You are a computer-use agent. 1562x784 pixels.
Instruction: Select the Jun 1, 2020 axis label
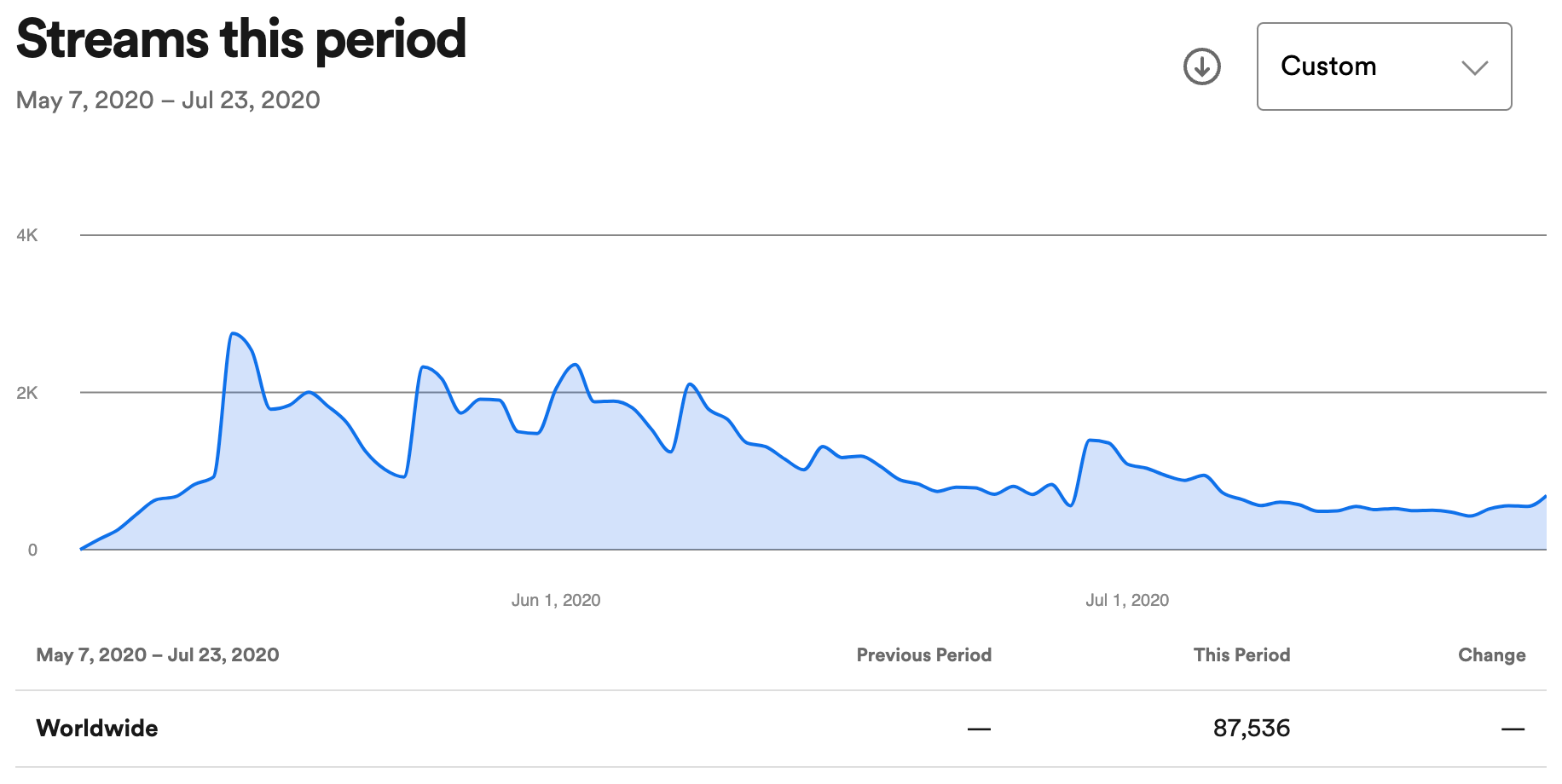556,600
